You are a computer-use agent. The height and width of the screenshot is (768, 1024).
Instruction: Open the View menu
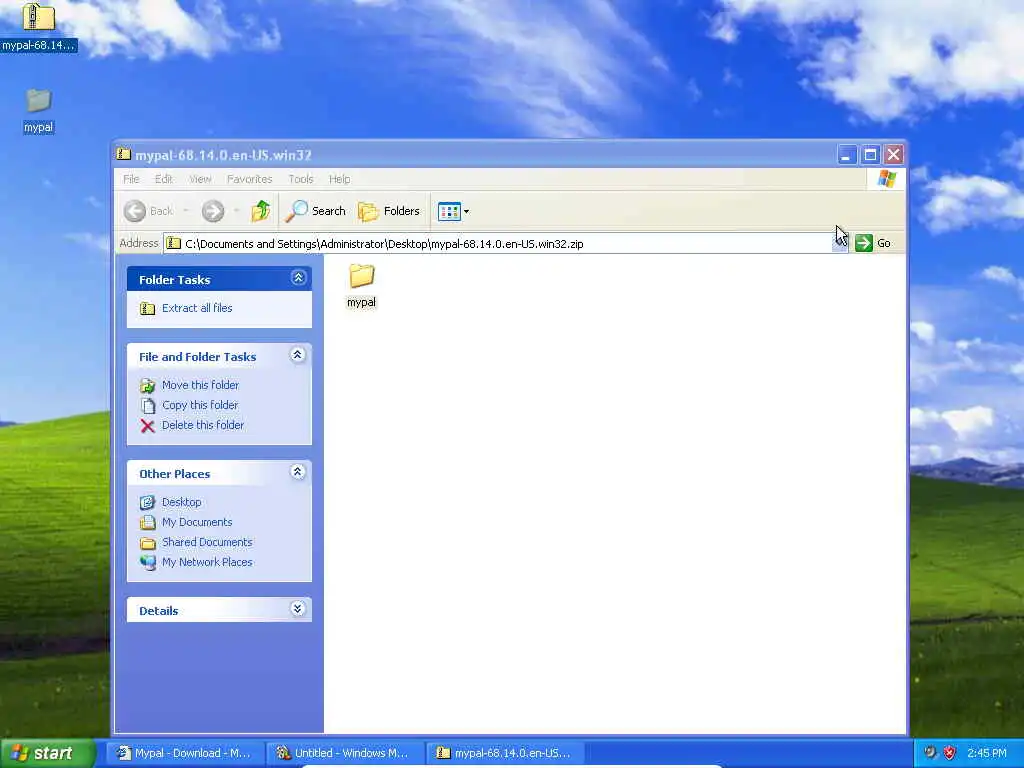click(x=200, y=179)
